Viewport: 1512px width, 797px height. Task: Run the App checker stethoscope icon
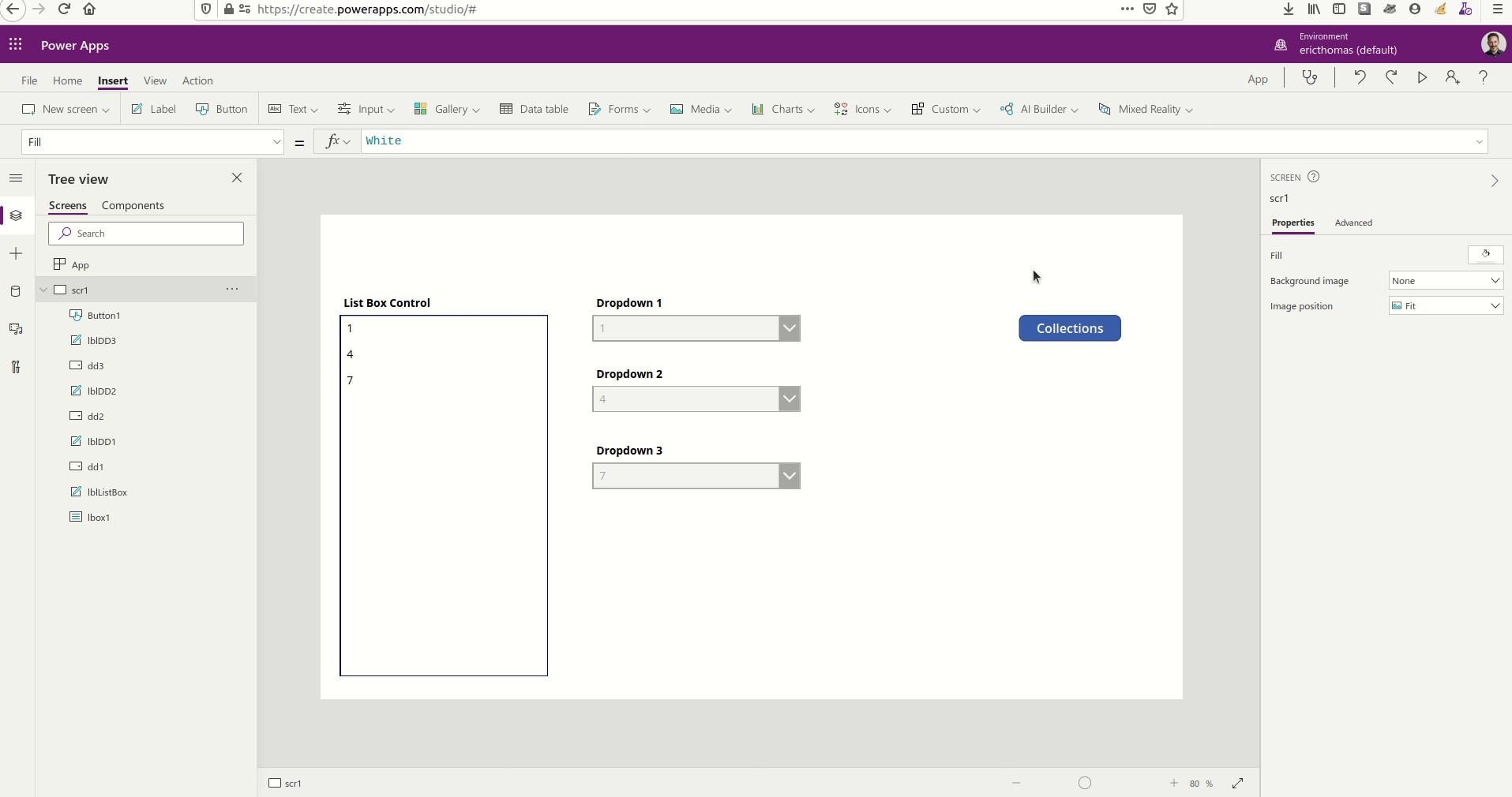tap(1309, 77)
